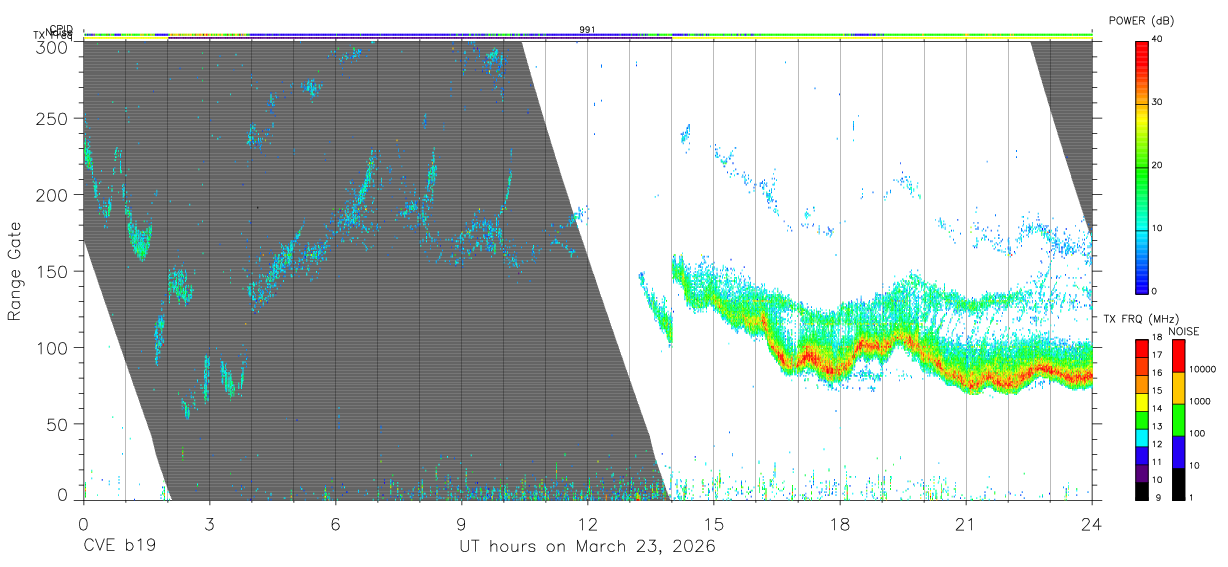Click the x-axis tick label '9'
1228x567 pixels.
(461, 525)
